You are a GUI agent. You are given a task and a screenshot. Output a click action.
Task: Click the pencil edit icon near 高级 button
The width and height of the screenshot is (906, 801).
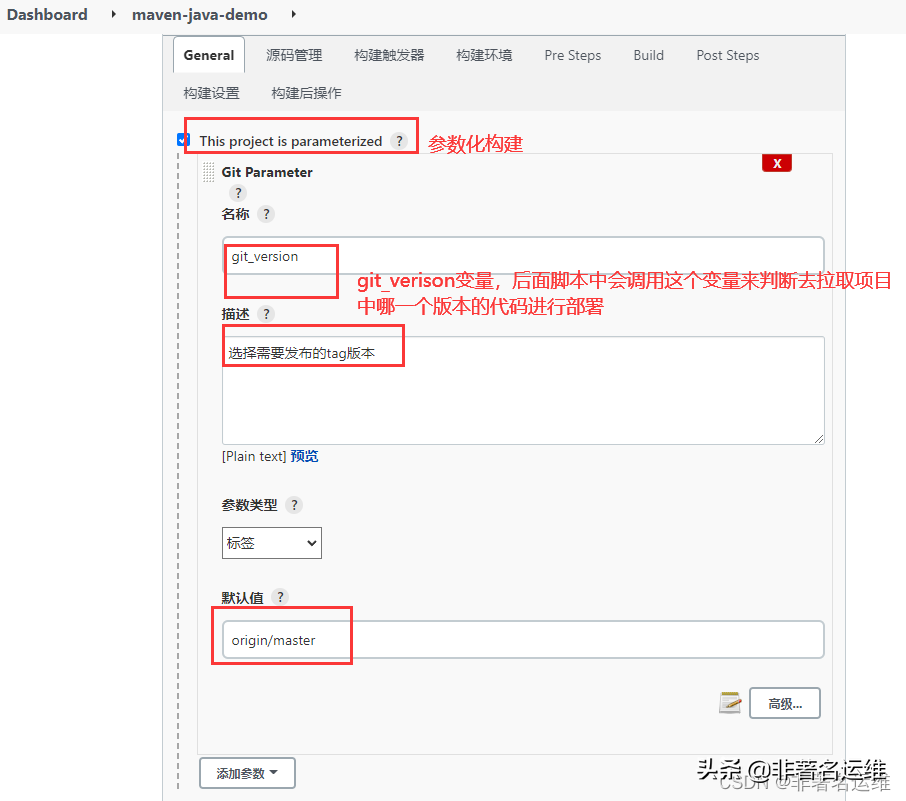click(x=730, y=703)
